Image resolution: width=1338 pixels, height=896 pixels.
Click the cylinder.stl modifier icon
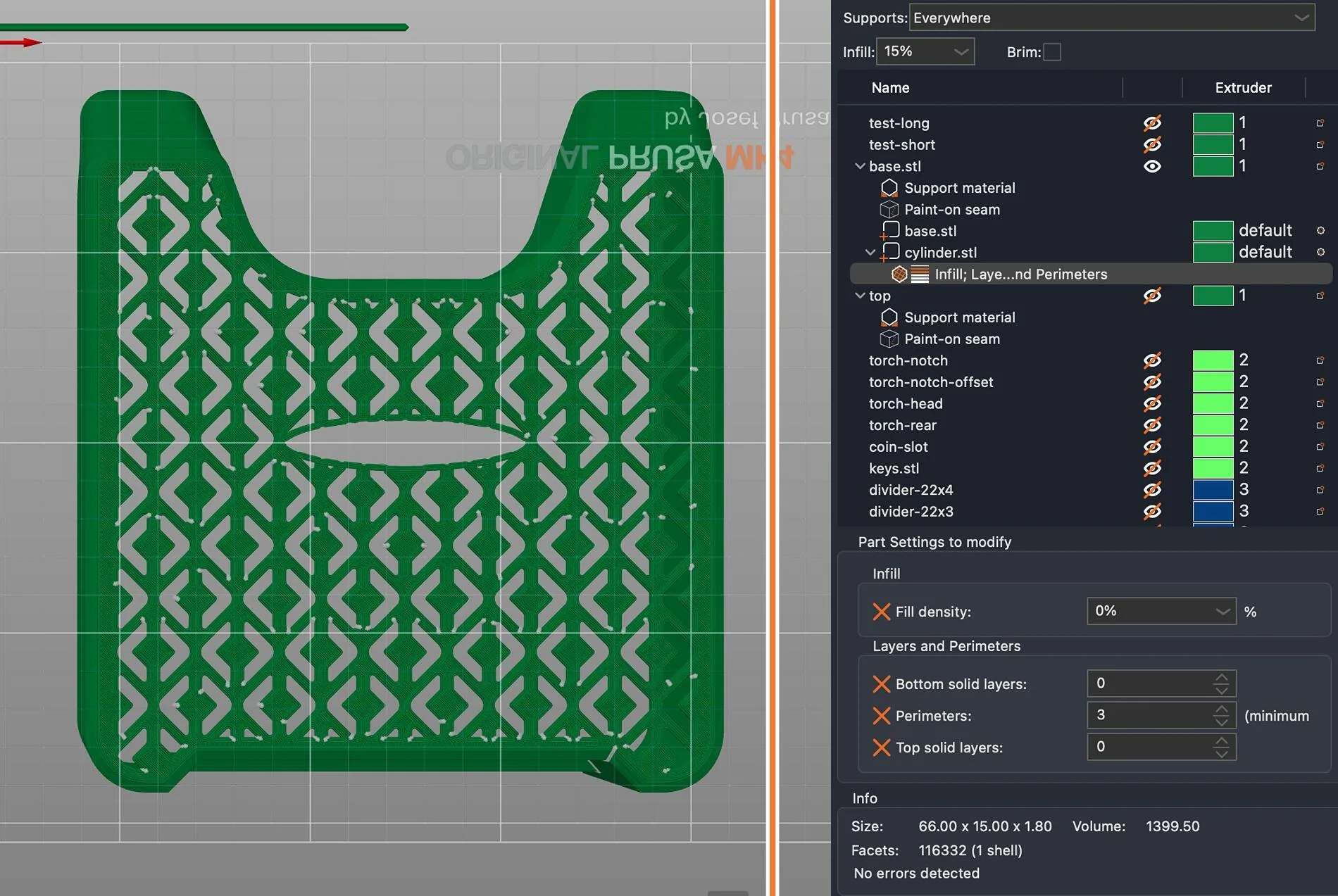click(889, 252)
